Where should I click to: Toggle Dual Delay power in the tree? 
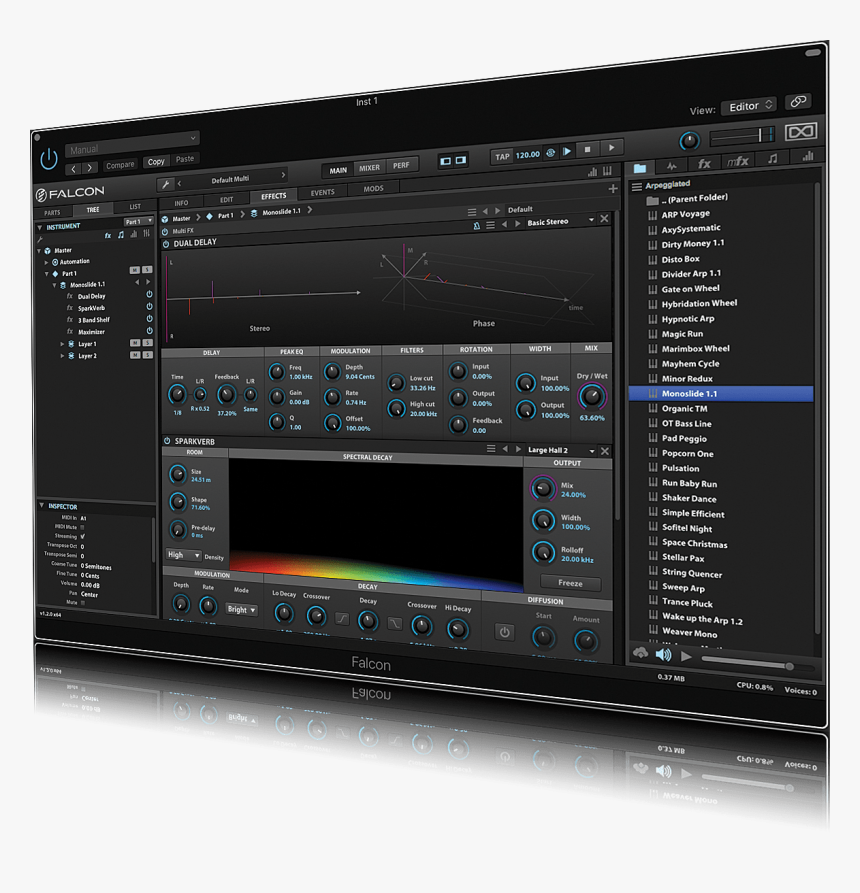click(x=149, y=294)
